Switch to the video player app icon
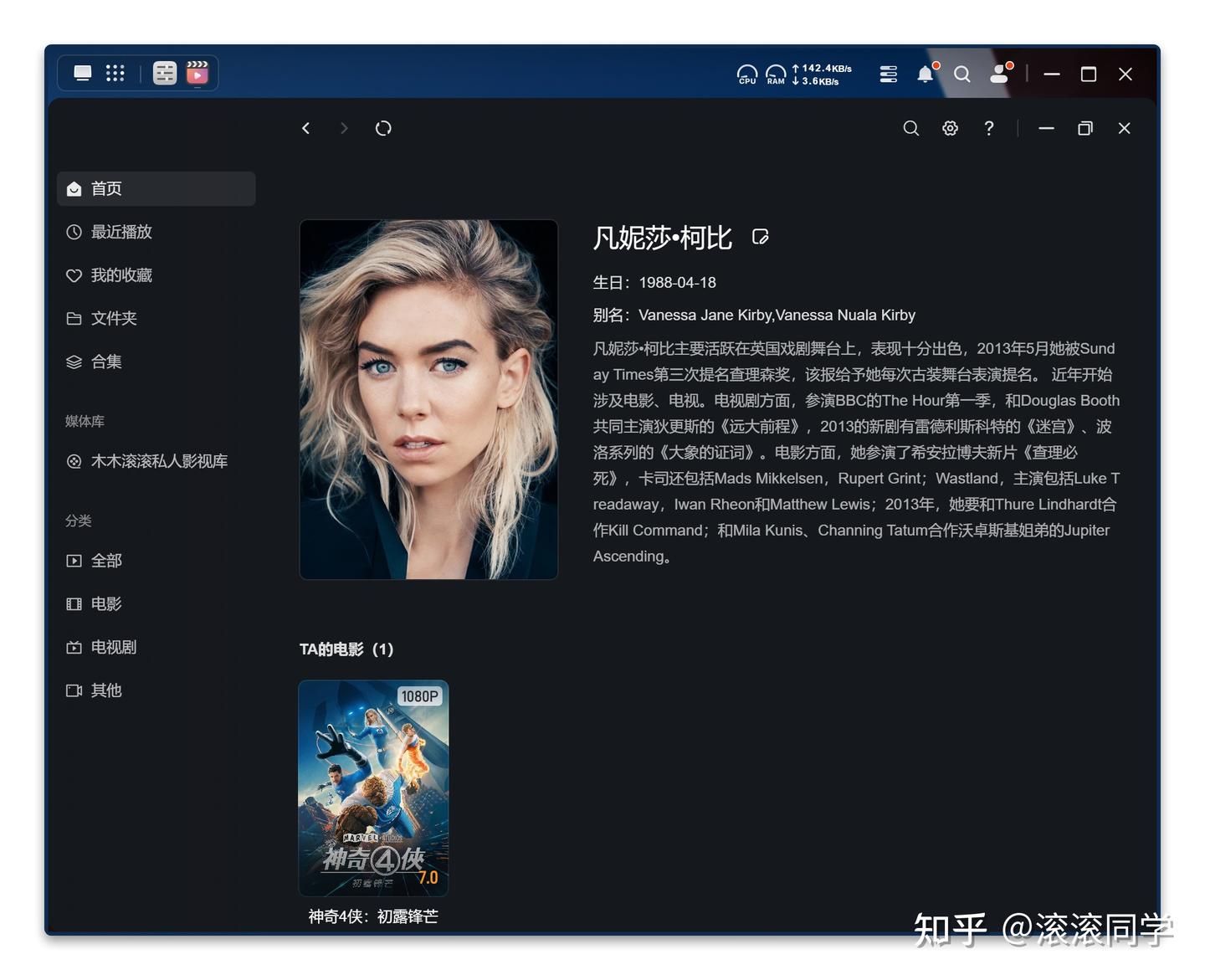This screenshot has width=1205, height=980. point(197,74)
